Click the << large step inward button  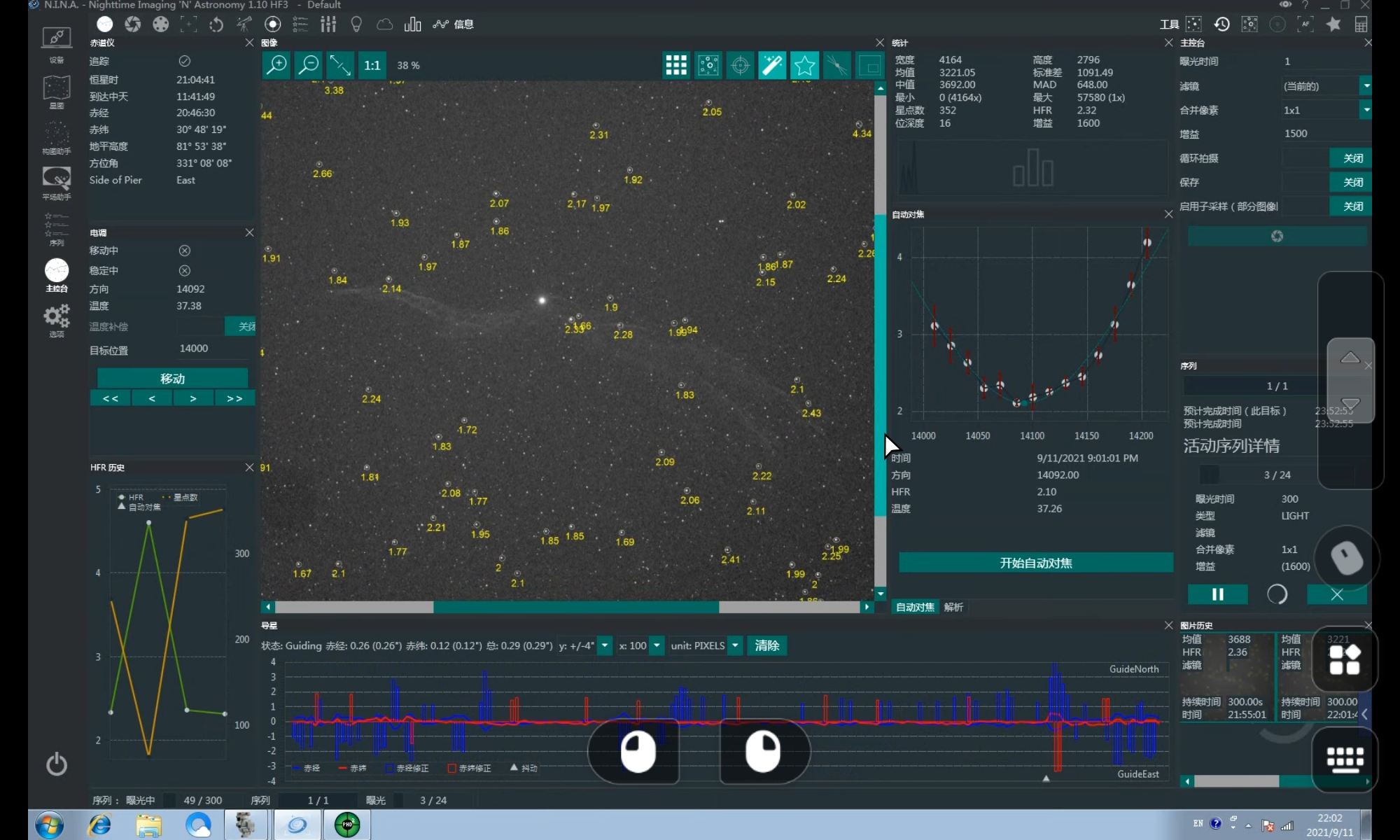[111, 398]
